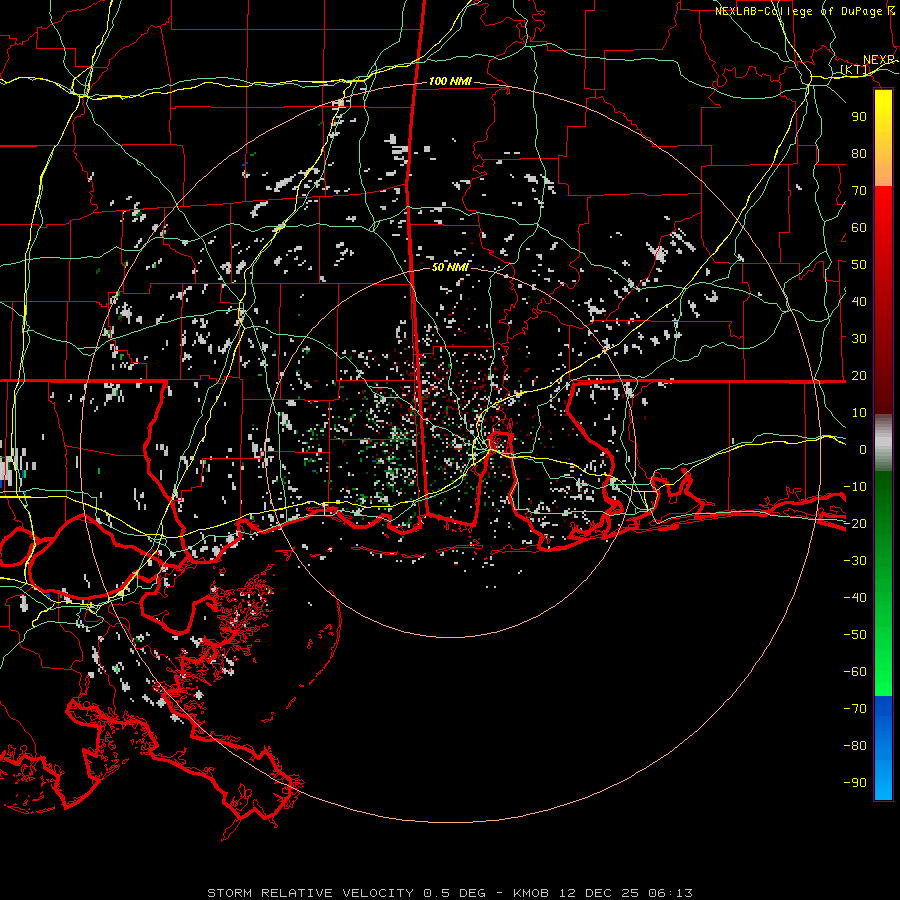Click the 06:13 timestamp
Image resolution: width=900 pixels, height=900 pixels.
click(670, 893)
